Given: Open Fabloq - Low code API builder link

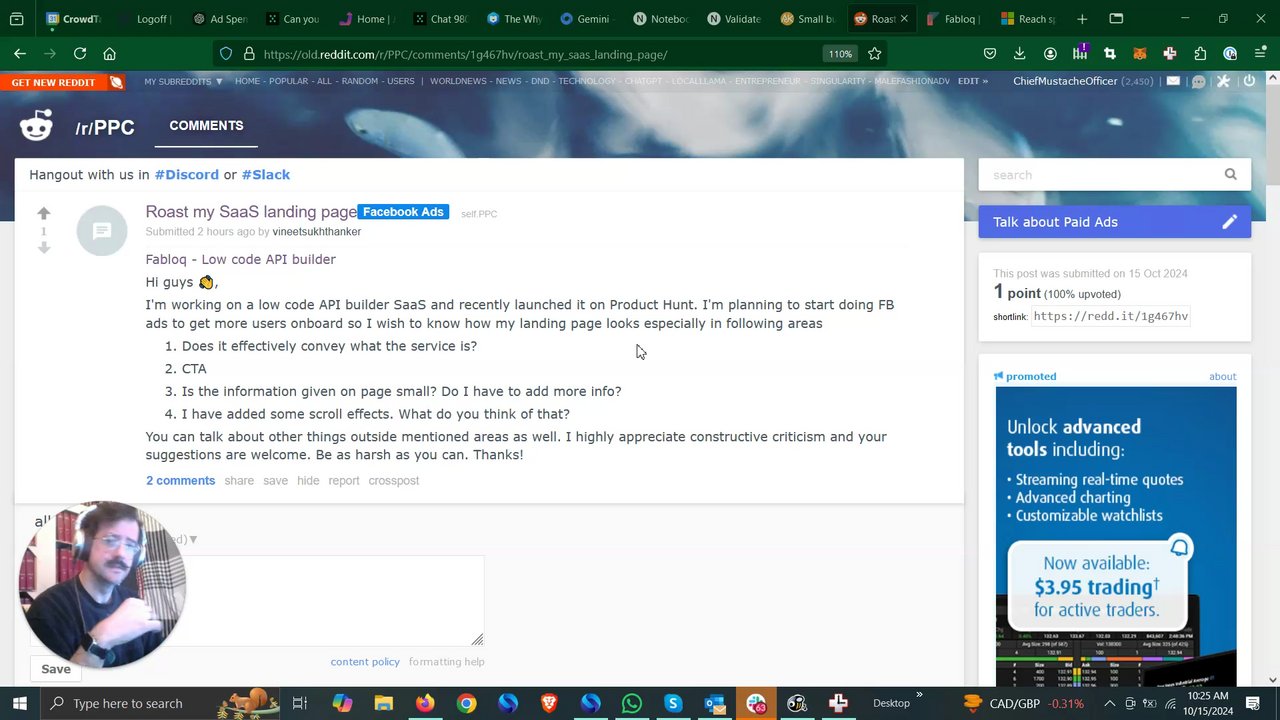Looking at the screenshot, I should (x=240, y=259).
